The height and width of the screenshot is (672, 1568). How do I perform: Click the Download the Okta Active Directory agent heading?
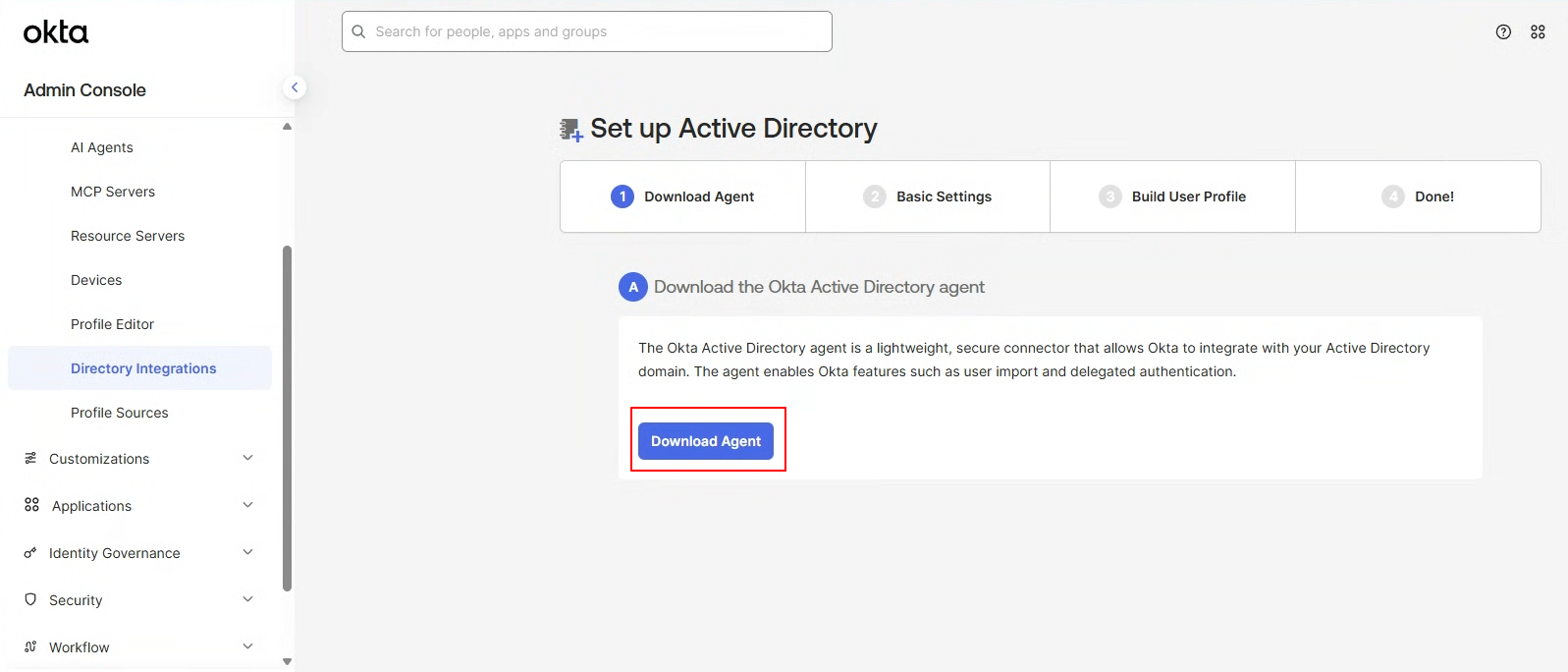pyautogui.click(x=819, y=287)
